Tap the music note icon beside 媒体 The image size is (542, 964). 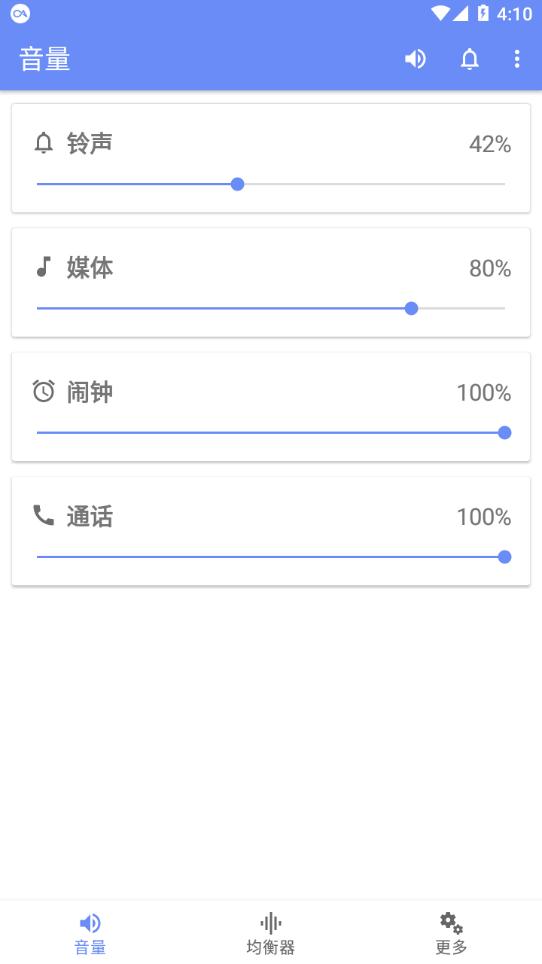(x=43, y=267)
